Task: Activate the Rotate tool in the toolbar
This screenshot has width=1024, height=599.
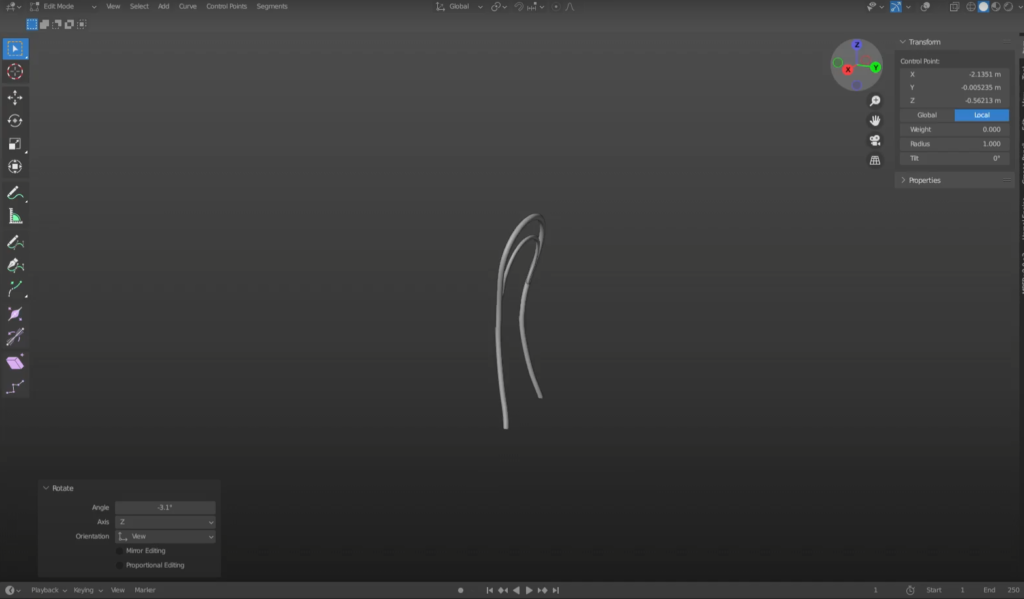Action: 15,120
